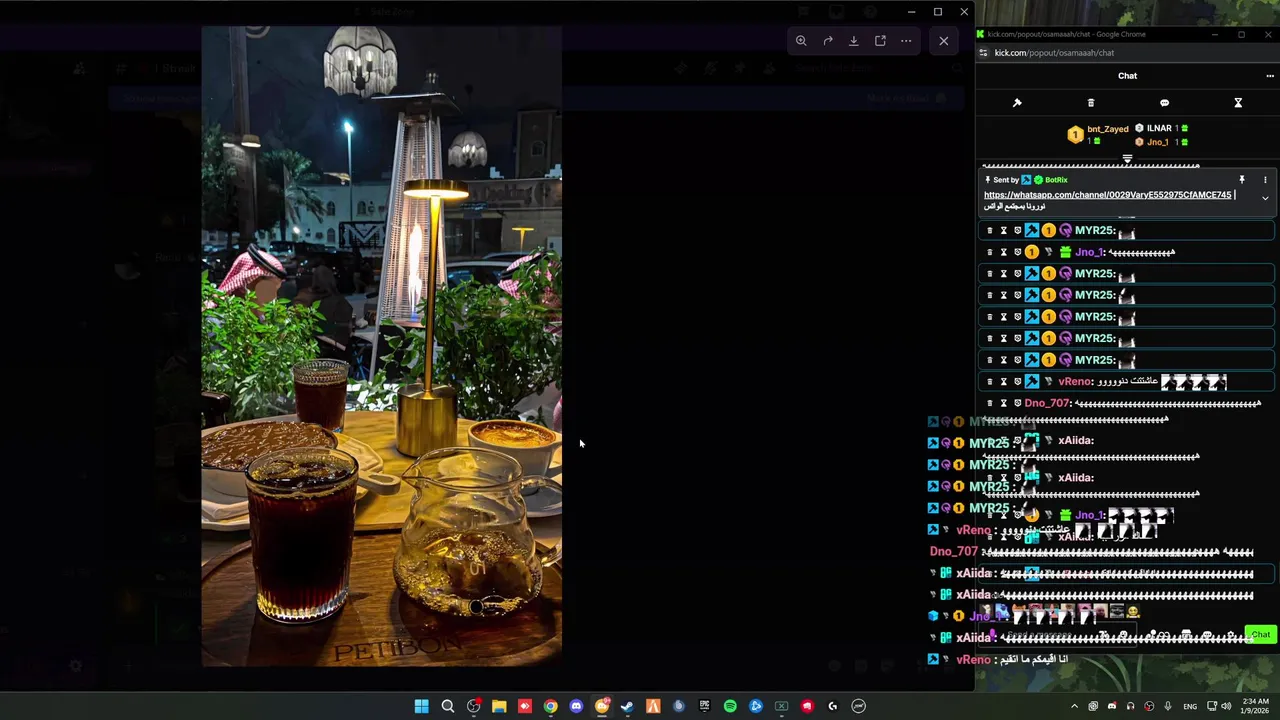
Task: Open the Windows Start menu
Action: 421,706
